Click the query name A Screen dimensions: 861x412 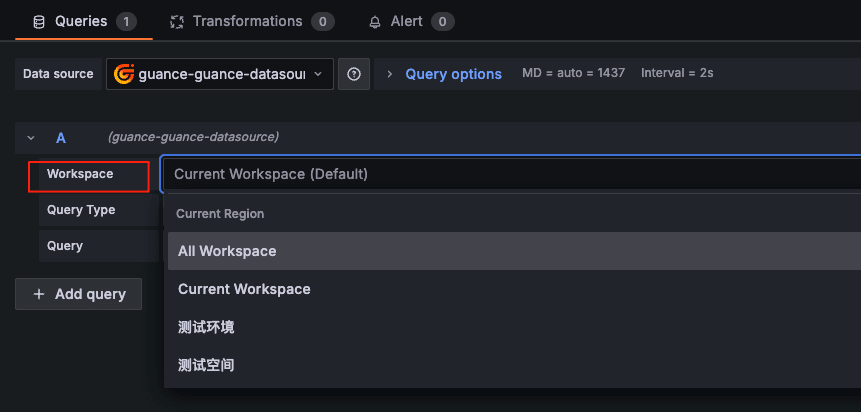click(61, 138)
